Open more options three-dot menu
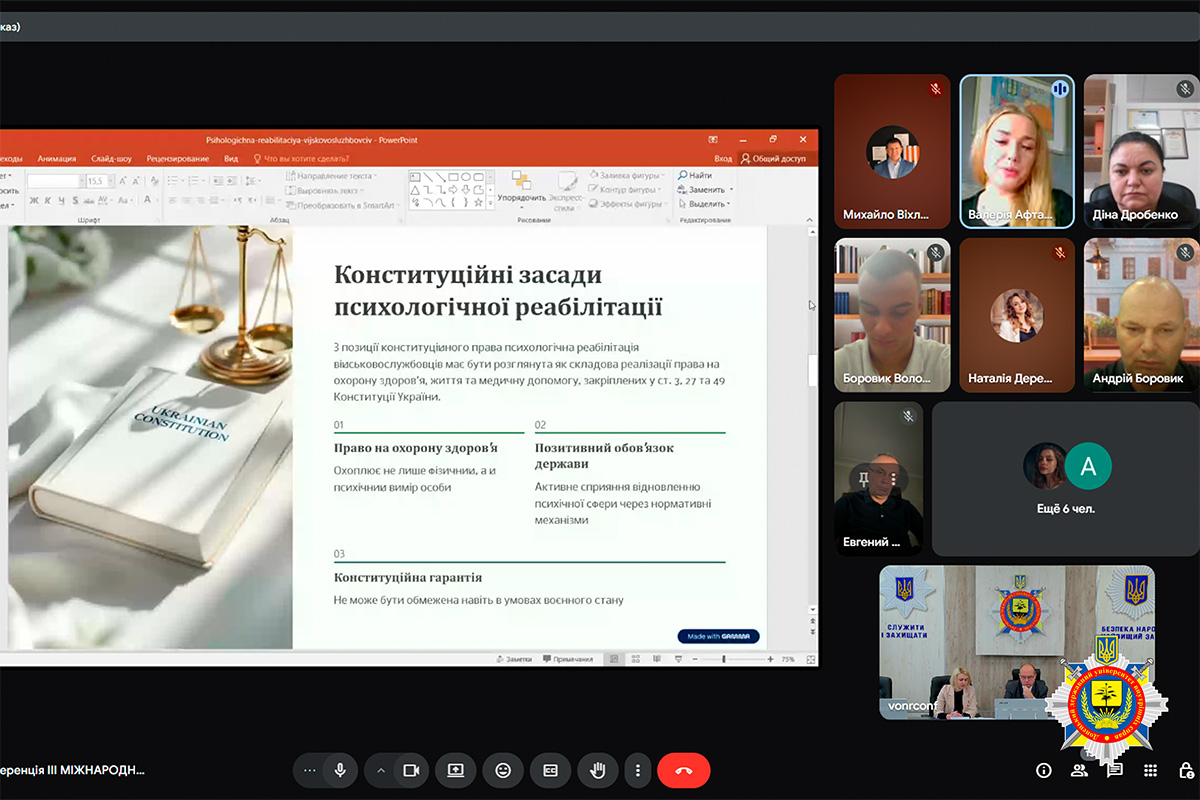The width and height of the screenshot is (1200, 800). [x=638, y=770]
